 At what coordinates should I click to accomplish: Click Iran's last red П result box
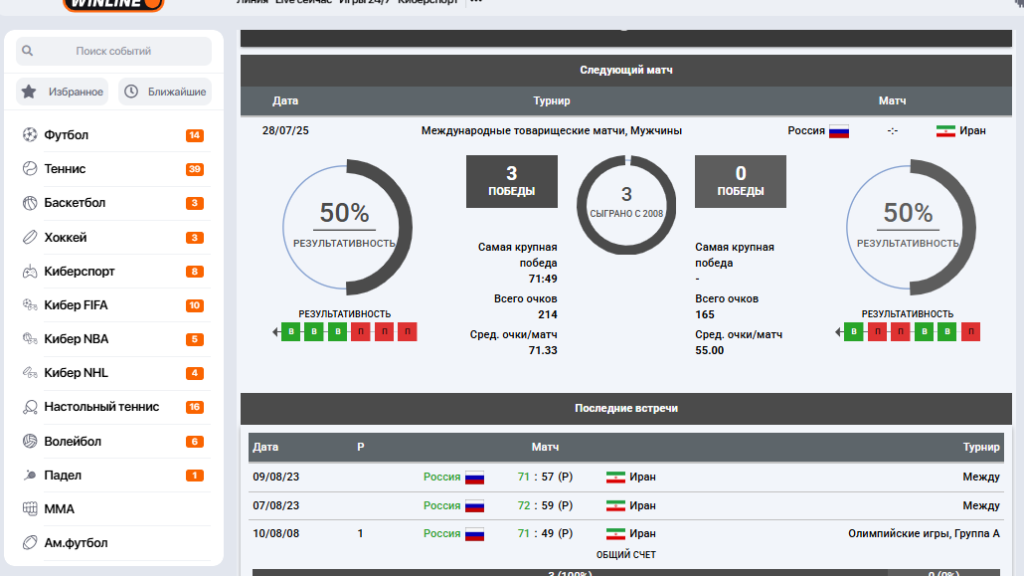pos(970,332)
